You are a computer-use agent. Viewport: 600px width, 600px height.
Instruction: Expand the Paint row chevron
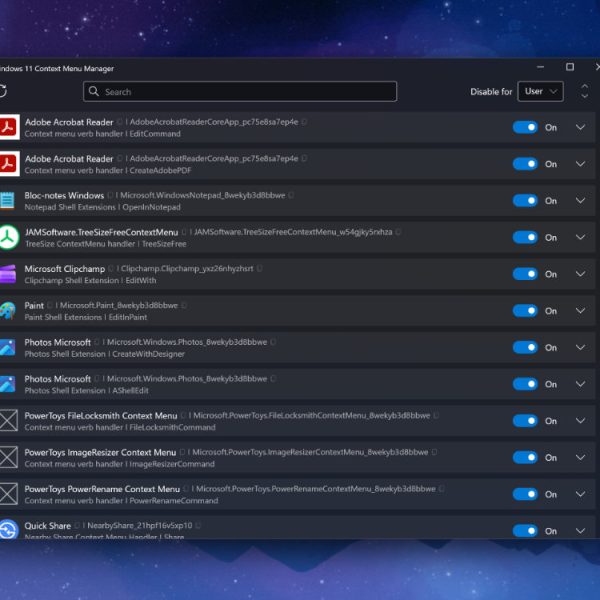click(x=580, y=311)
